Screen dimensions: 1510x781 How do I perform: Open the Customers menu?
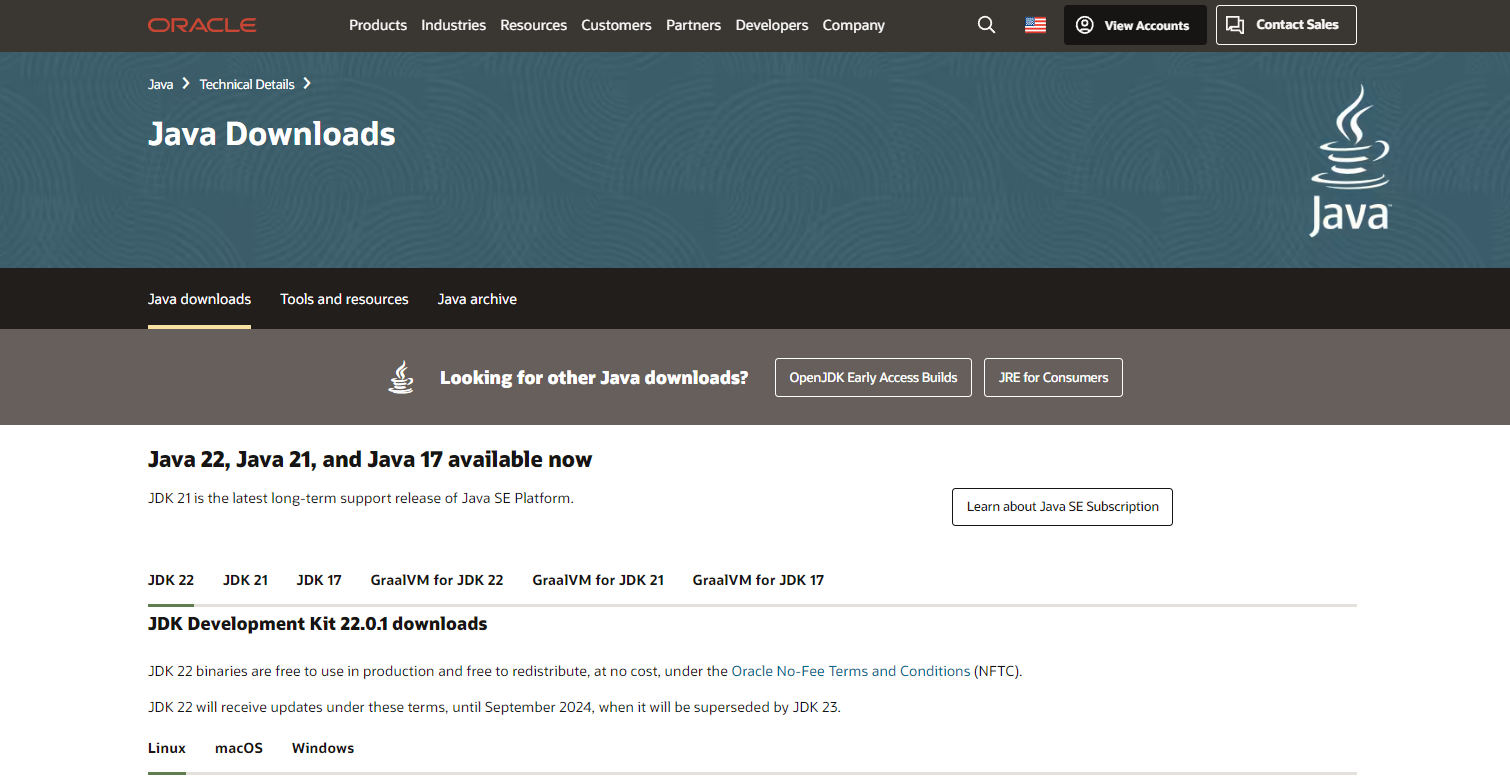pos(616,25)
